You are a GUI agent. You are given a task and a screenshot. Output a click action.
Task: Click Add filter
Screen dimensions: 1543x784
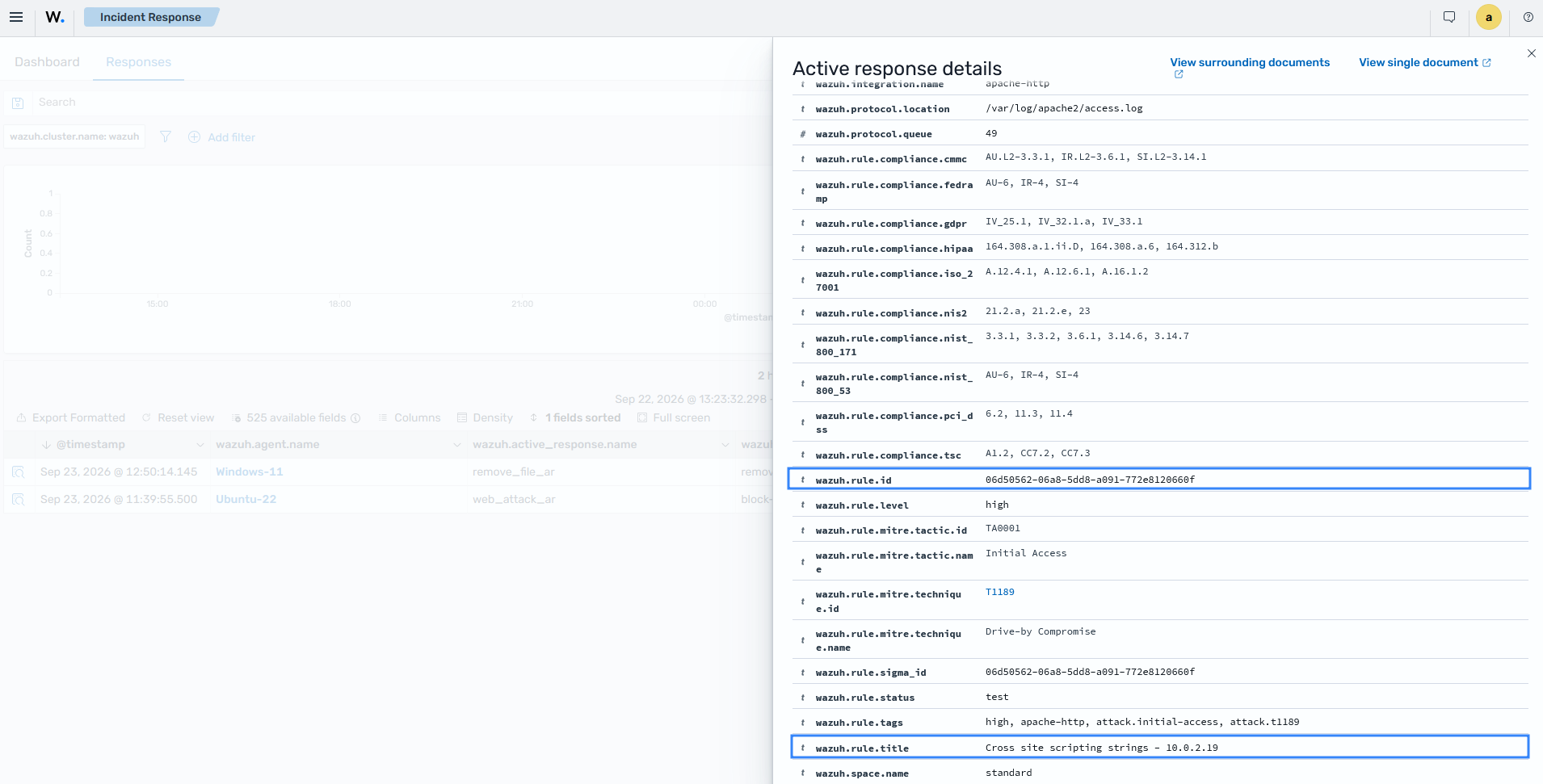click(x=222, y=137)
